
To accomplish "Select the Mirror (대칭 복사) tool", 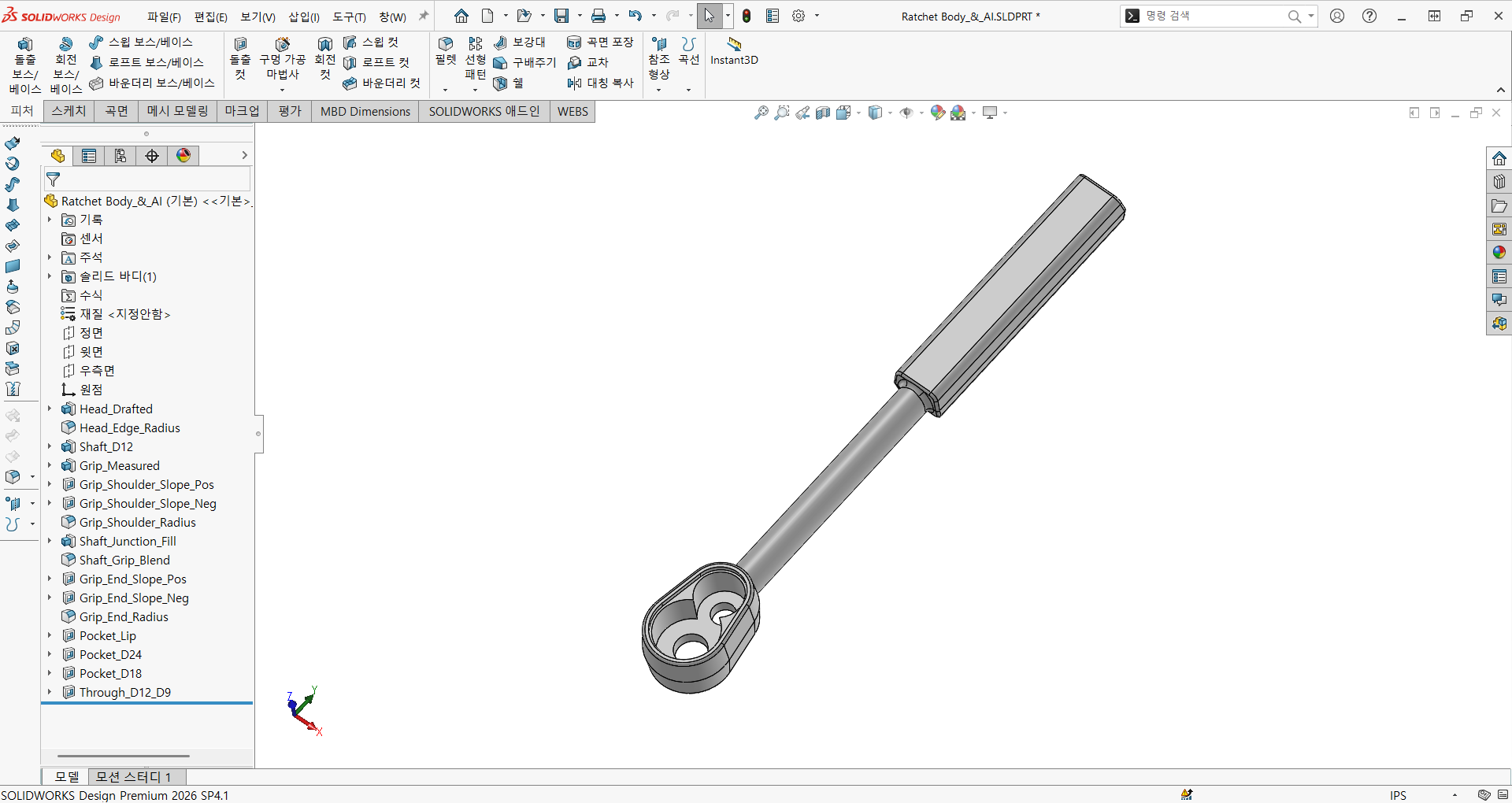I will click(x=600, y=83).
